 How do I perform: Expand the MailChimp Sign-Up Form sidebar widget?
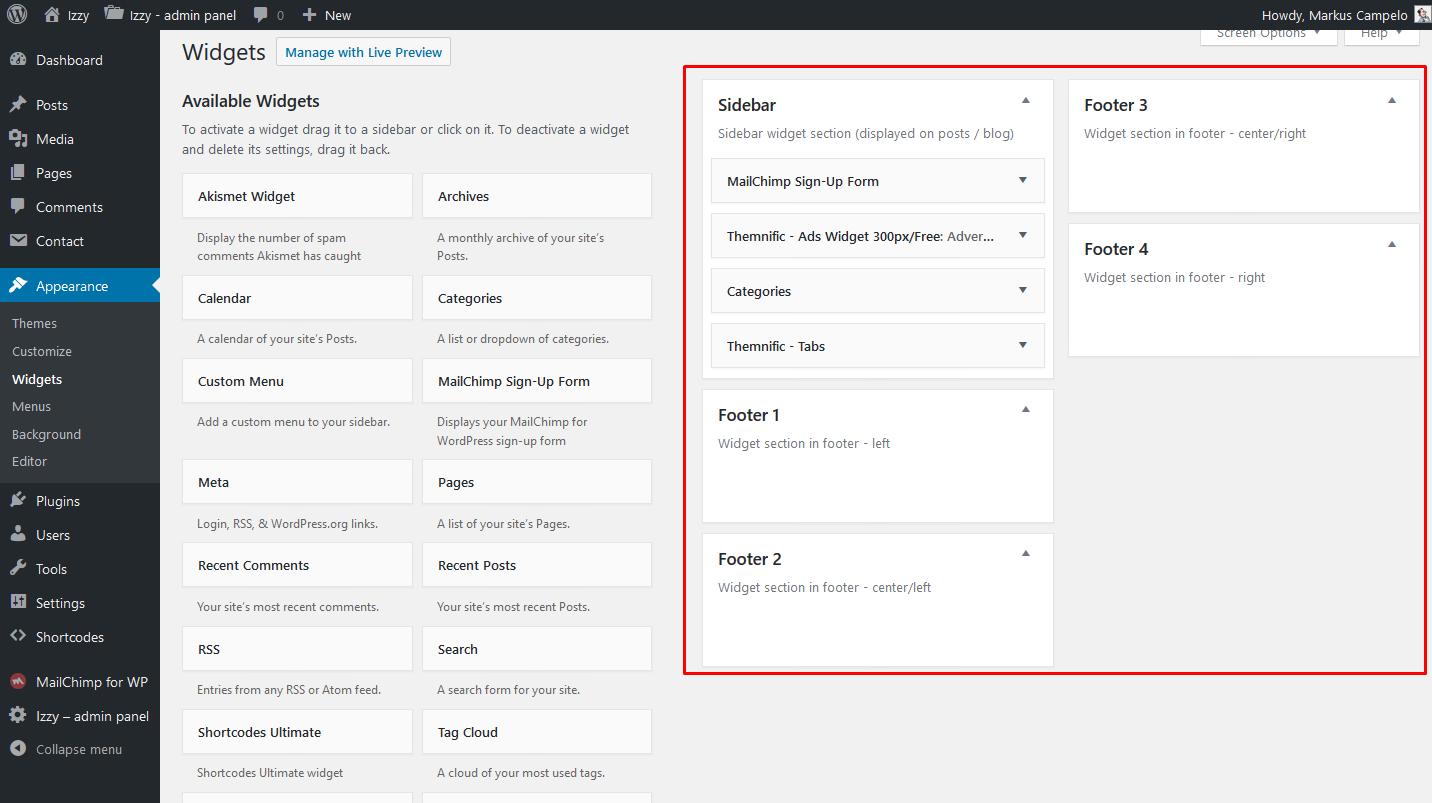point(1022,181)
